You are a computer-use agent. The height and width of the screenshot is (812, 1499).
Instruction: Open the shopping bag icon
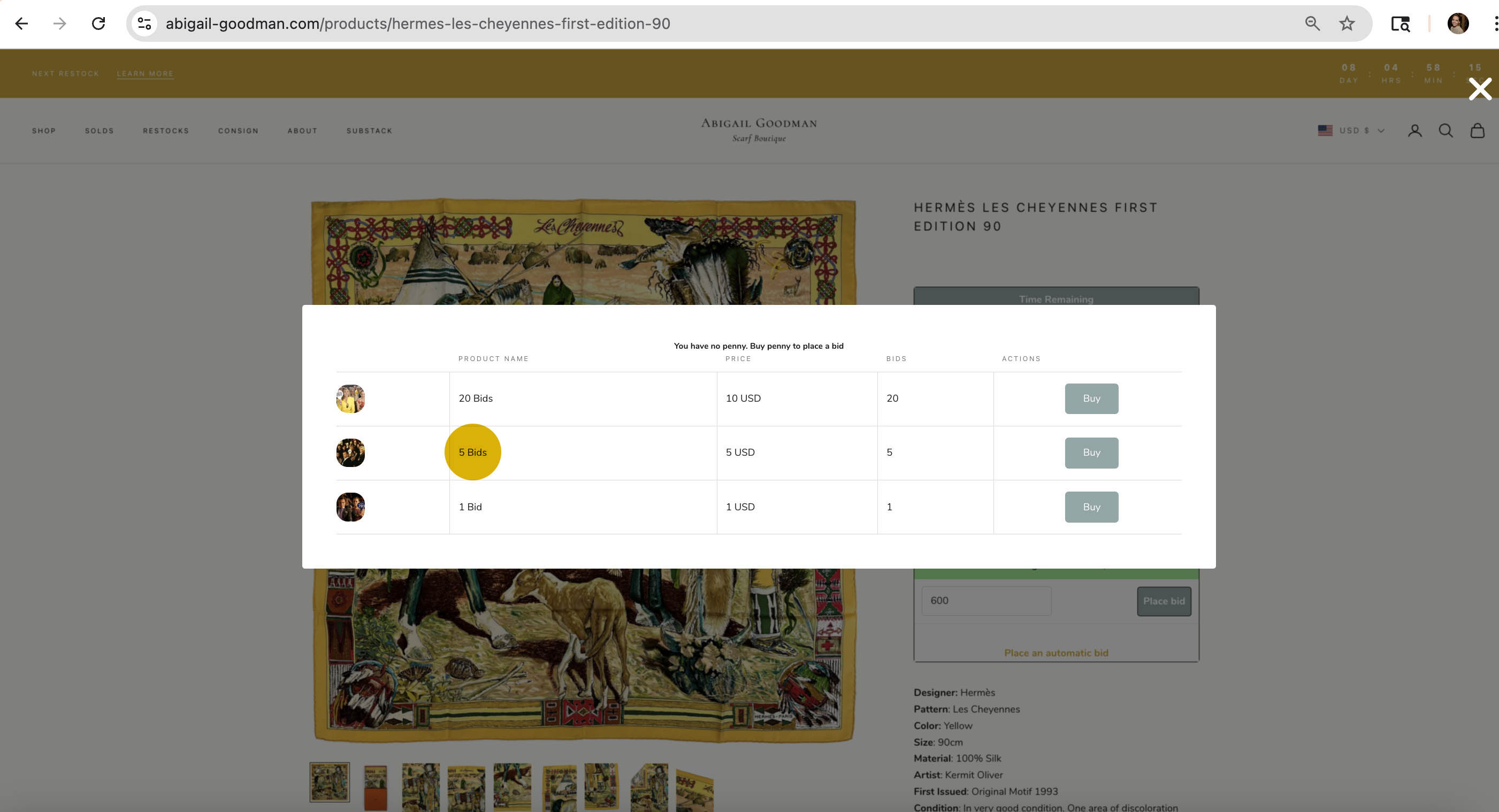[1477, 131]
